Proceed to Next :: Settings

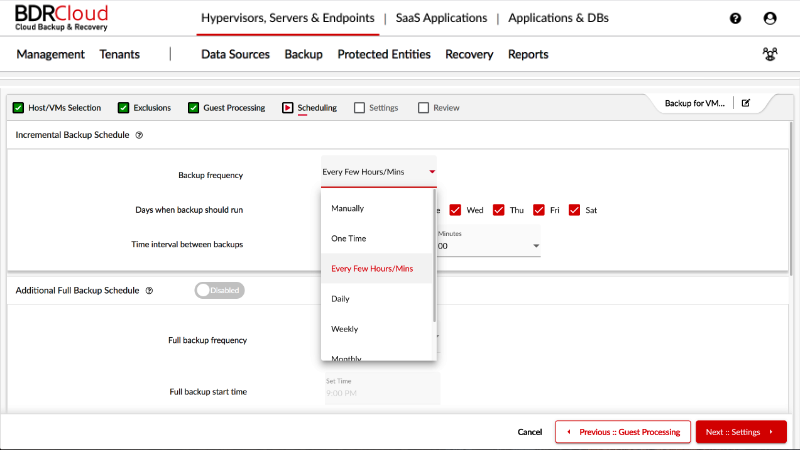[741, 432]
